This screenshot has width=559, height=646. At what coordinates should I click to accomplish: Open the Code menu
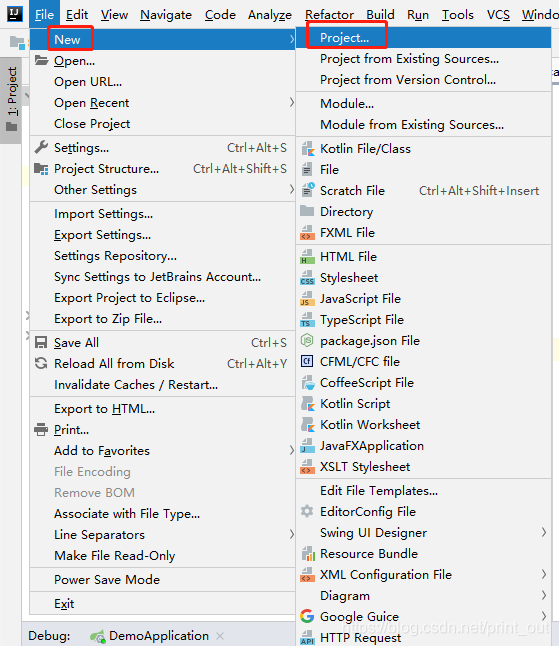coord(220,15)
